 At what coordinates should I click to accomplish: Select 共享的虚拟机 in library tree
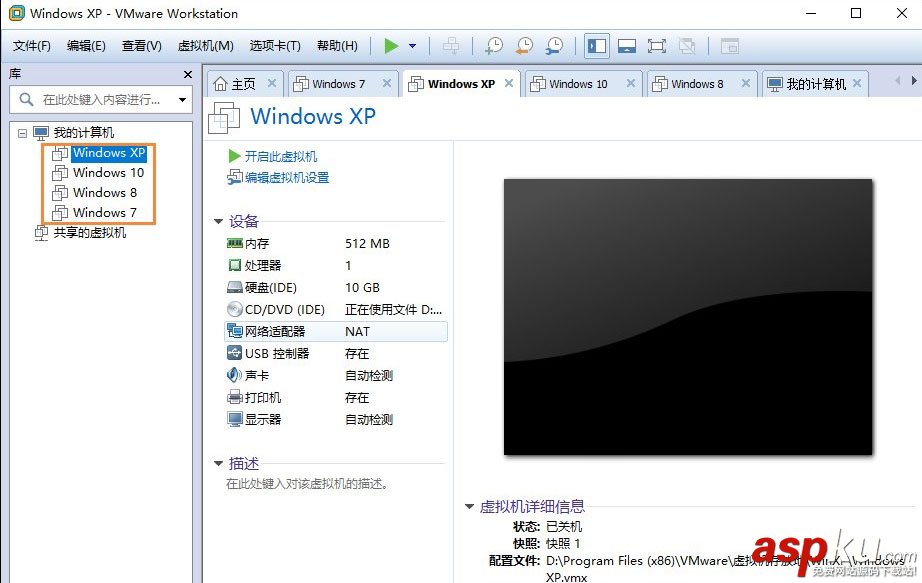pos(89,233)
